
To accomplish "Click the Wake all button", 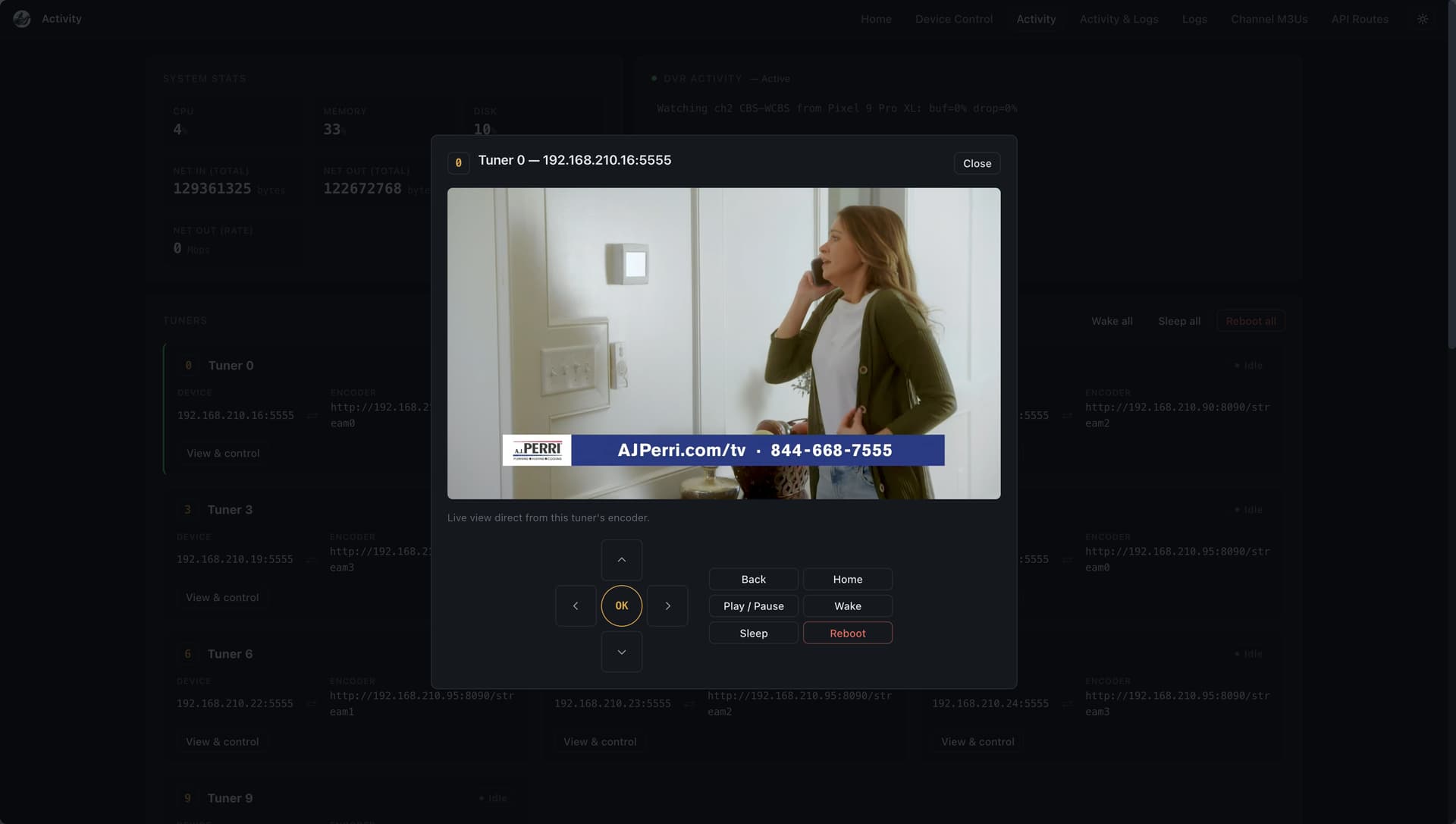I will coord(1112,321).
